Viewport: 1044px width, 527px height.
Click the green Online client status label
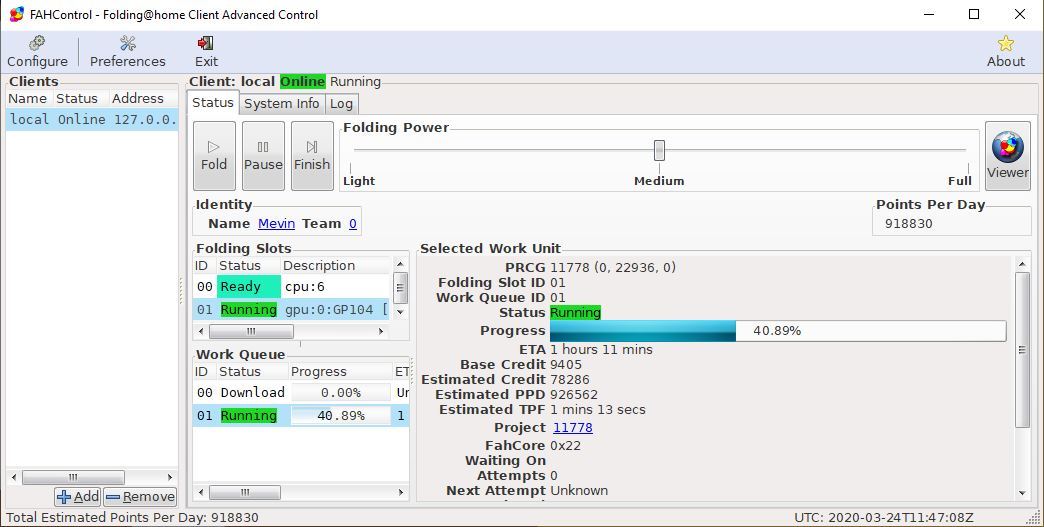click(302, 82)
